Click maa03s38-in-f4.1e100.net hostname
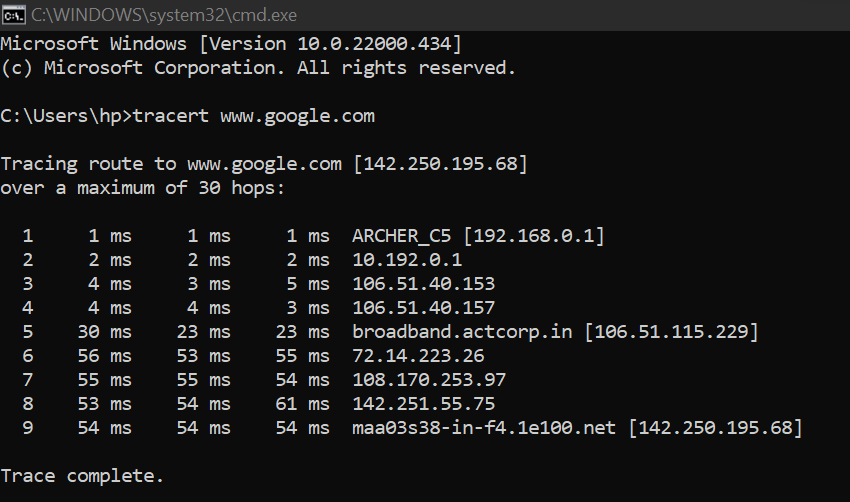The image size is (850, 502). pyautogui.click(x=484, y=428)
